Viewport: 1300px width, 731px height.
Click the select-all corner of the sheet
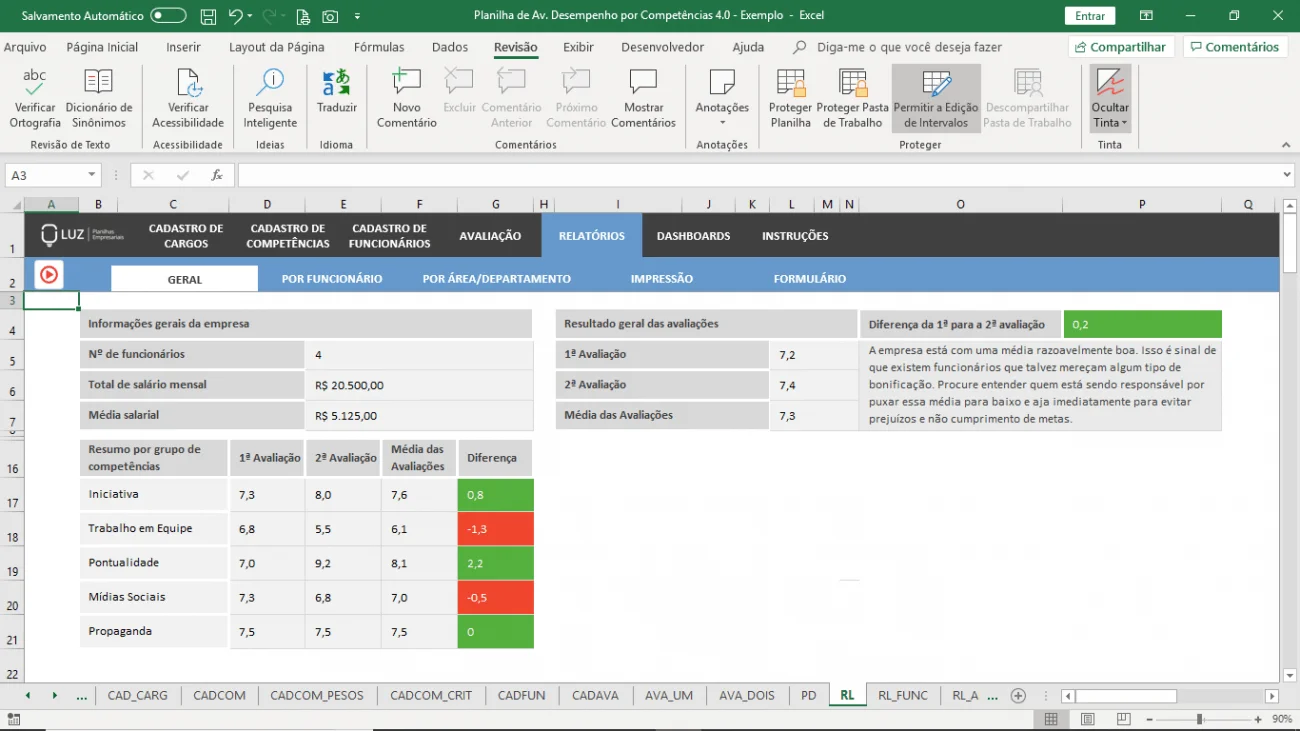click(x=14, y=204)
